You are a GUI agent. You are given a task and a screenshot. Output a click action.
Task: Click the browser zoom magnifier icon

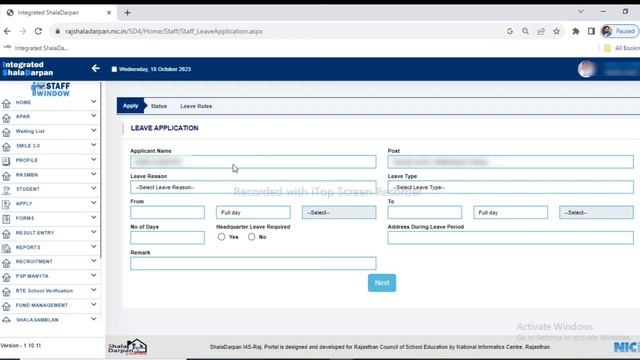click(x=525, y=31)
